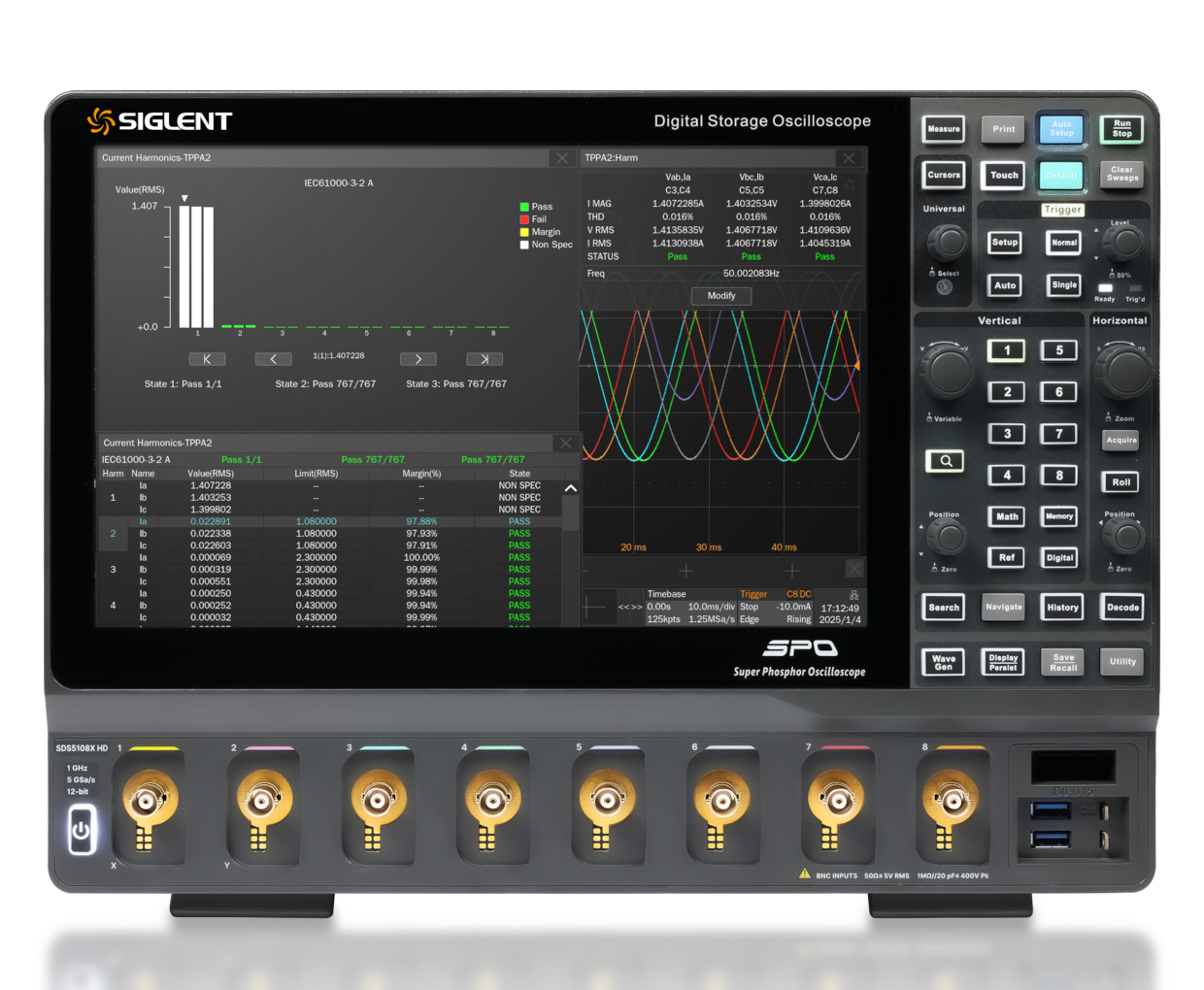Screen dimensions: 1204x990
Task: Tap the Ref waveform key
Action: coord(1007,558)
